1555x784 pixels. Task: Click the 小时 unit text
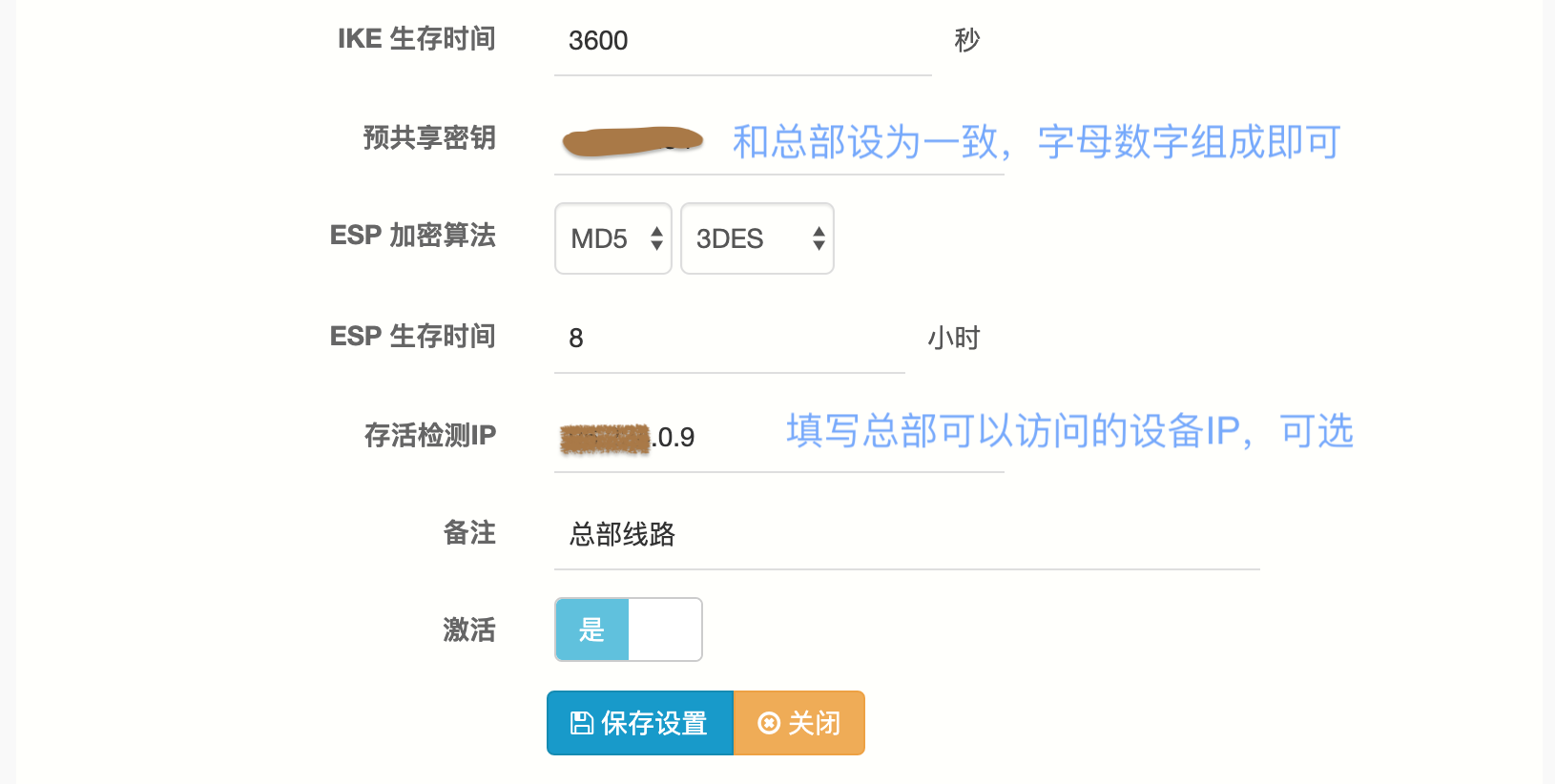(x=953, y=339)
